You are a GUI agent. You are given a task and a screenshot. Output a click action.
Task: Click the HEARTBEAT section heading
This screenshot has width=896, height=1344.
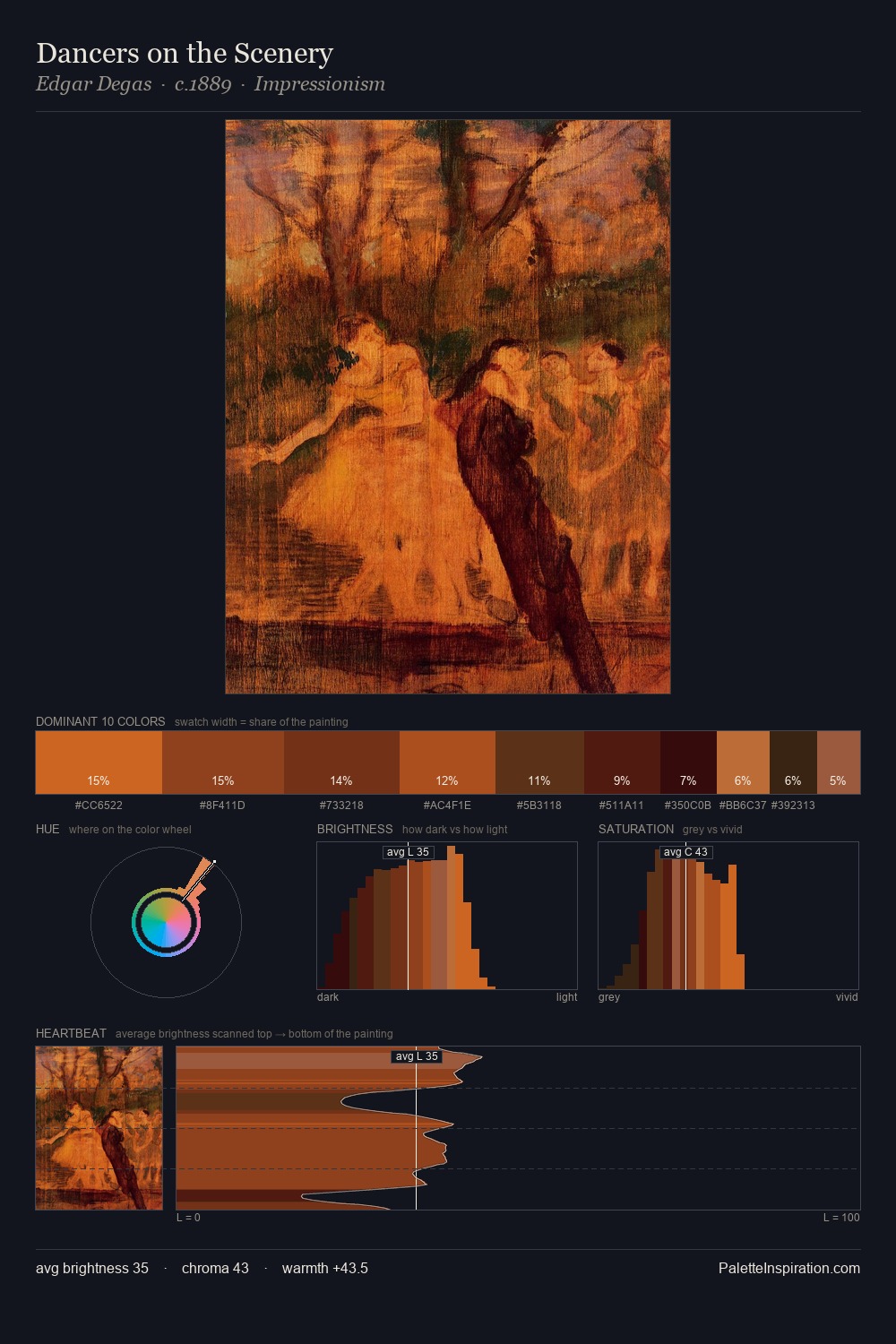click(71, 1033)
